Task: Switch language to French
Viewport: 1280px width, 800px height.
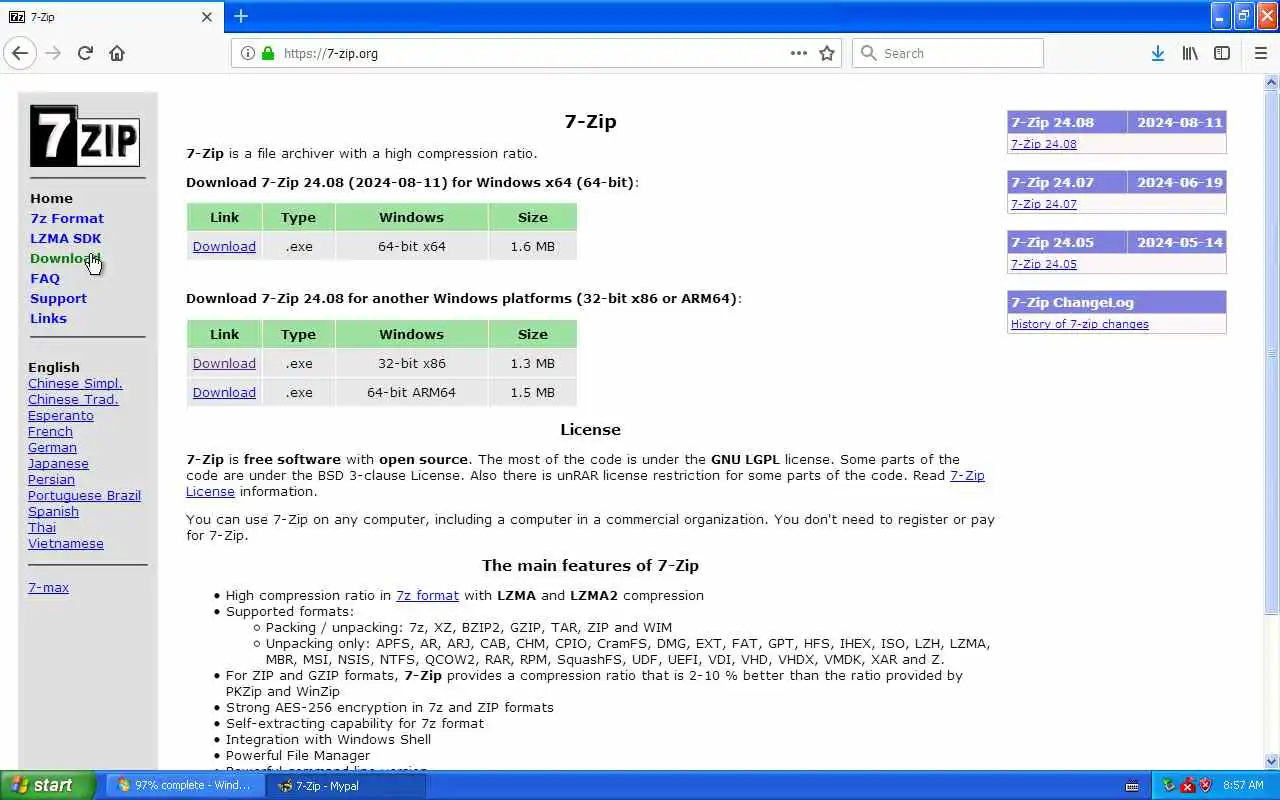Action: (50, 431)
